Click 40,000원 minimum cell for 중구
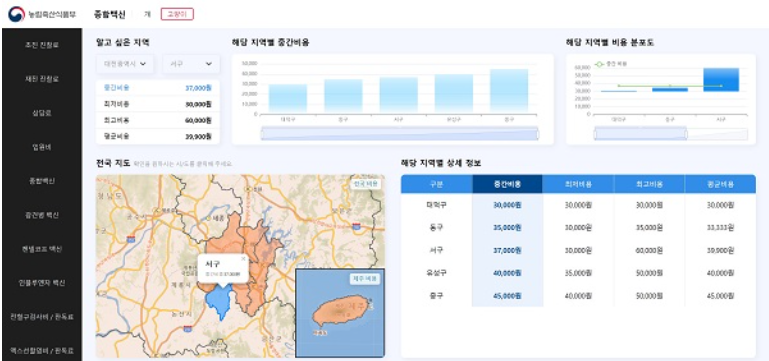This screenshot has width=769, height=361. tap(578, 296)
